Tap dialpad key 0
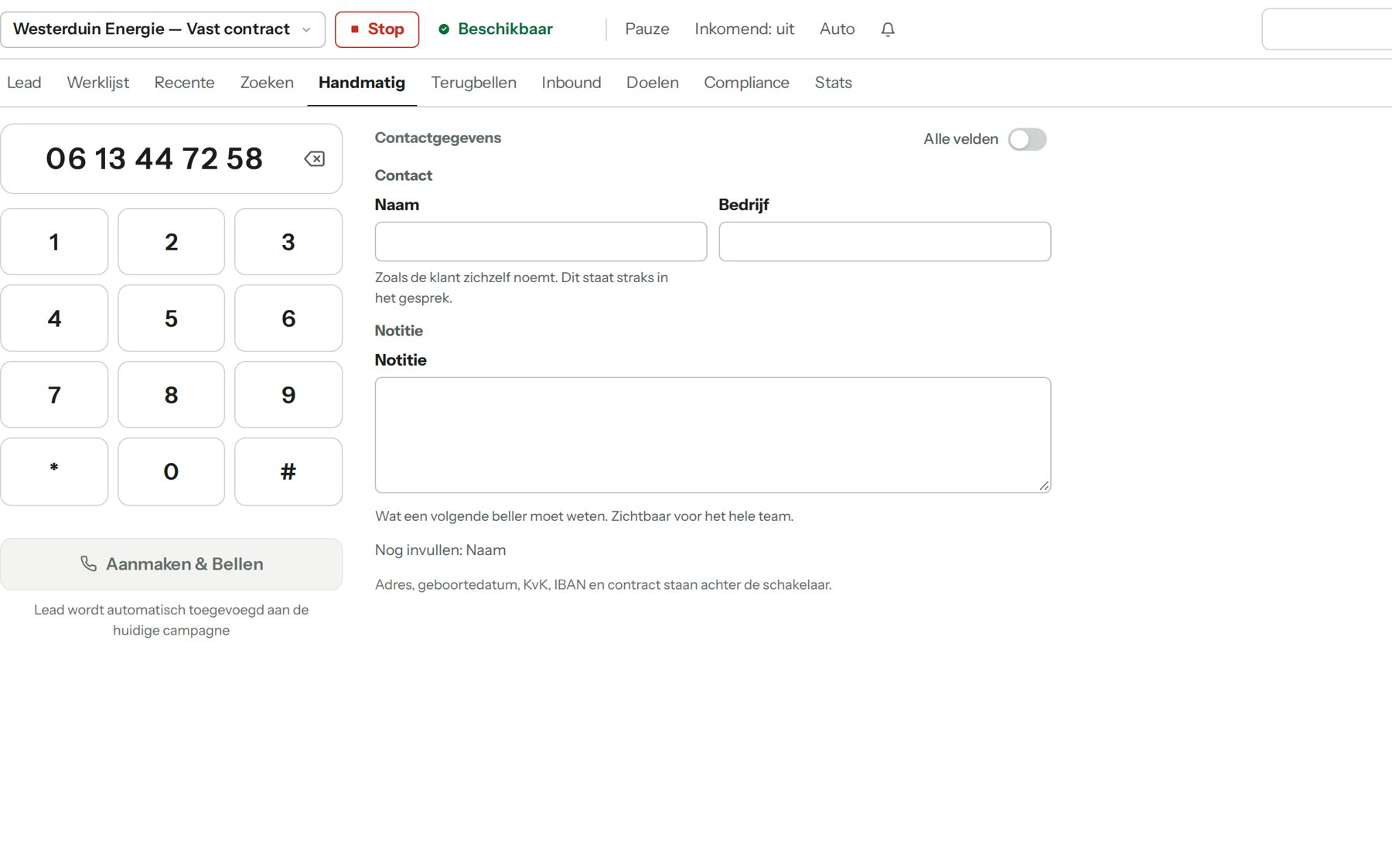This screenshot has width=1392, height=868. coord(171,471)
